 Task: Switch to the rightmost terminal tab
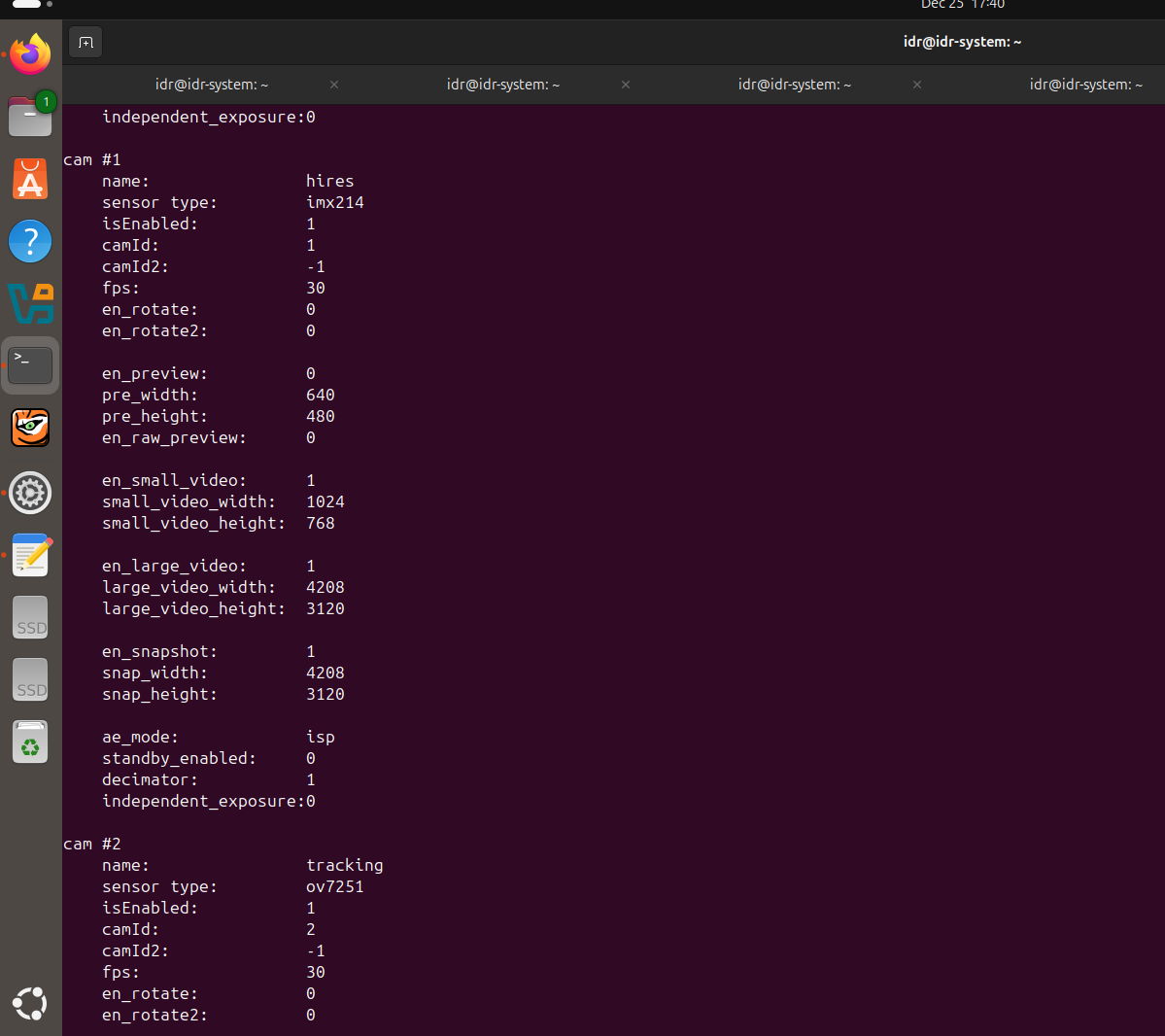1086,85
